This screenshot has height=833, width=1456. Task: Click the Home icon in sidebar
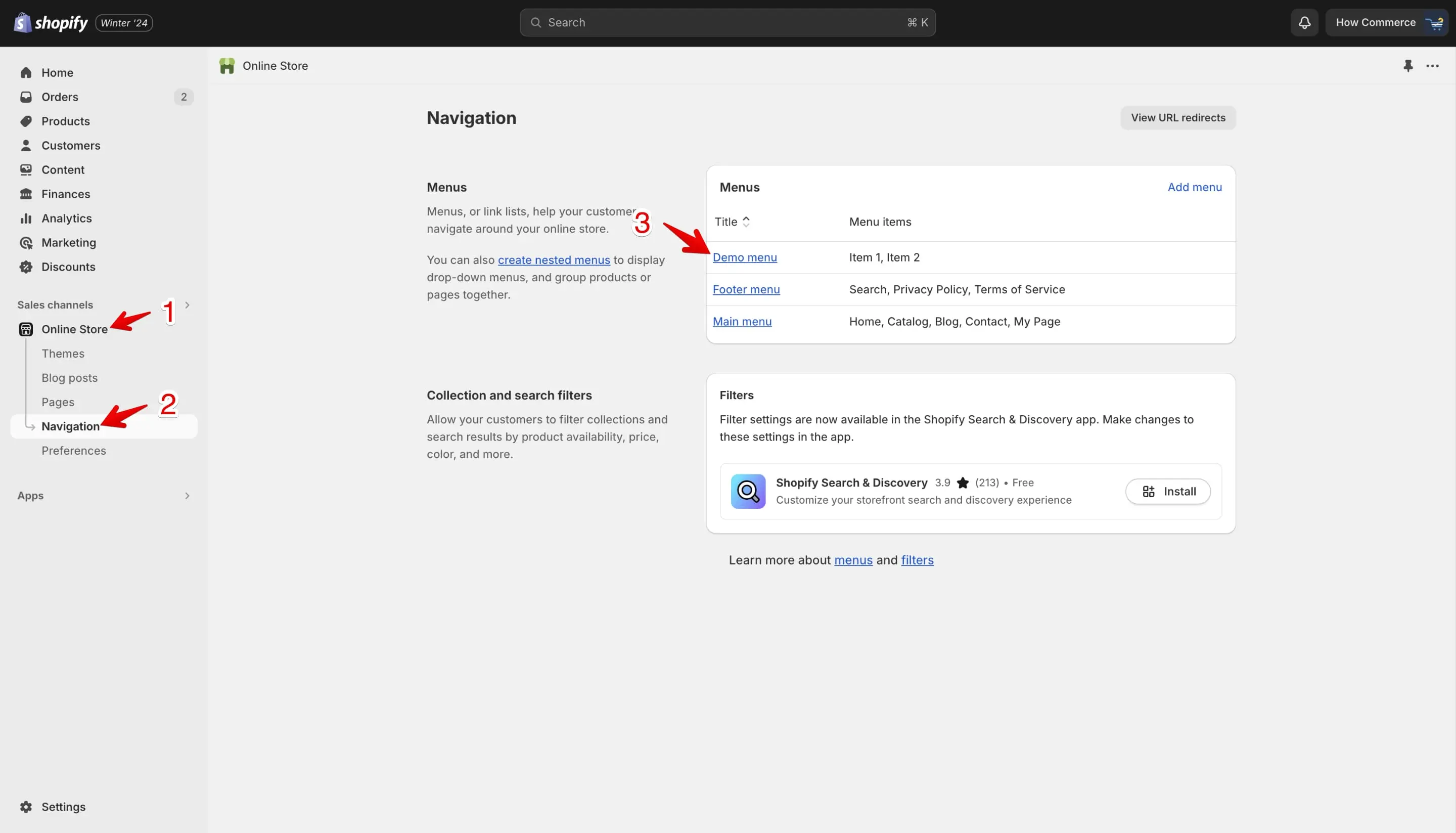click(x=26, y=73)
